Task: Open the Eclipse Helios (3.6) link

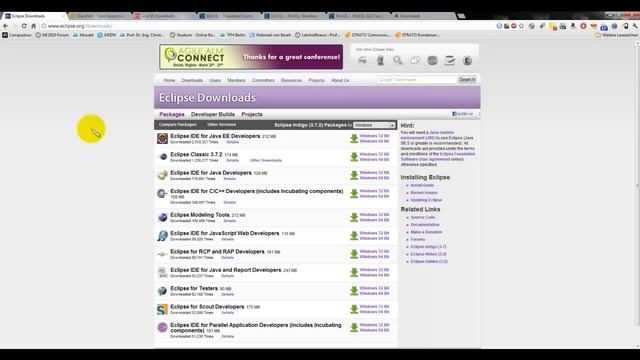Action: [429, 254]
